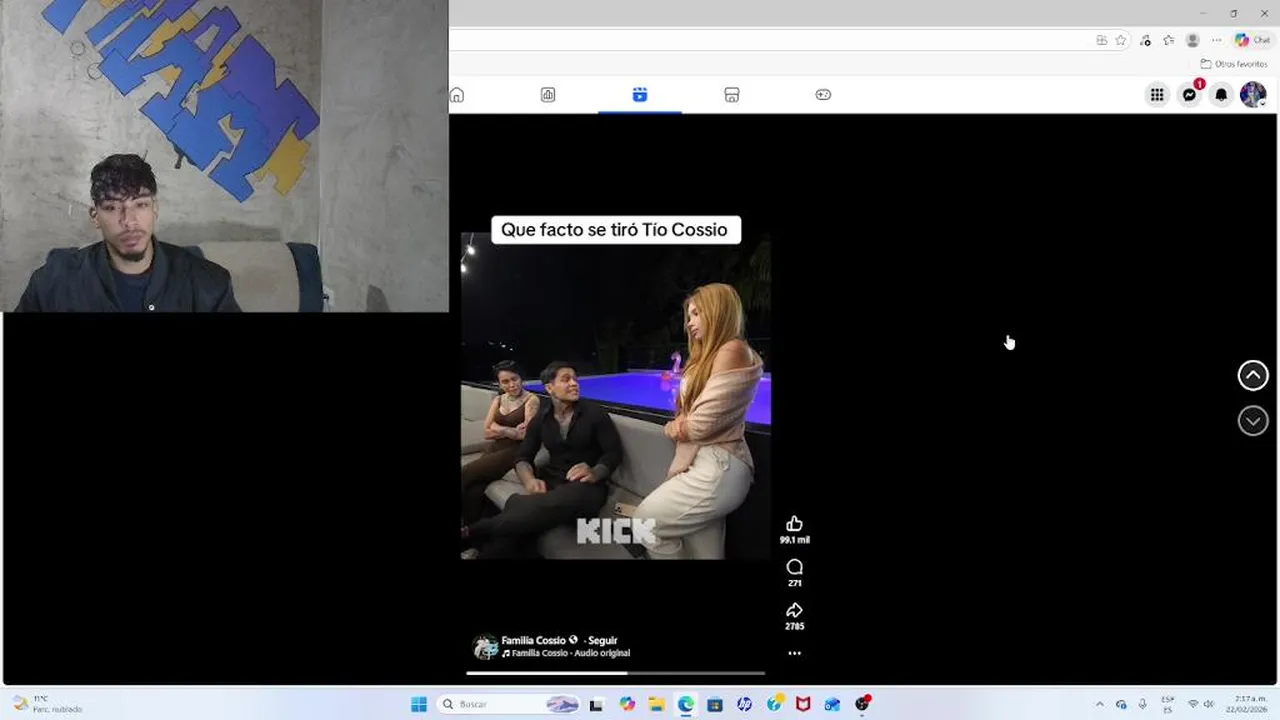The height and width of the screenshot is (720, 1280).
Task: Open the notifications bell
Action: 1221,95
